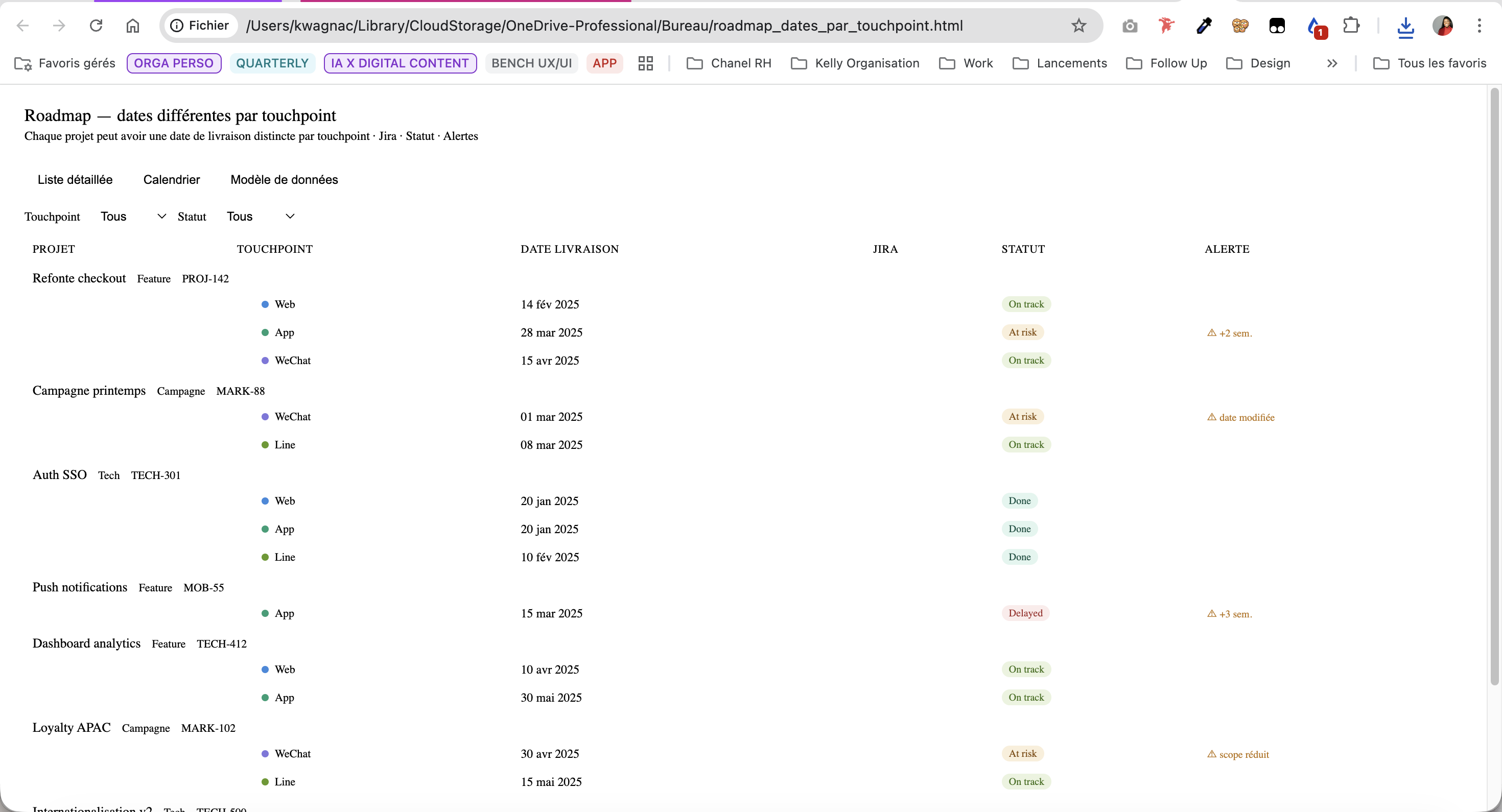Open the QUARTERLY bookmark
The image size is (1502, 812).
(272, 63)
